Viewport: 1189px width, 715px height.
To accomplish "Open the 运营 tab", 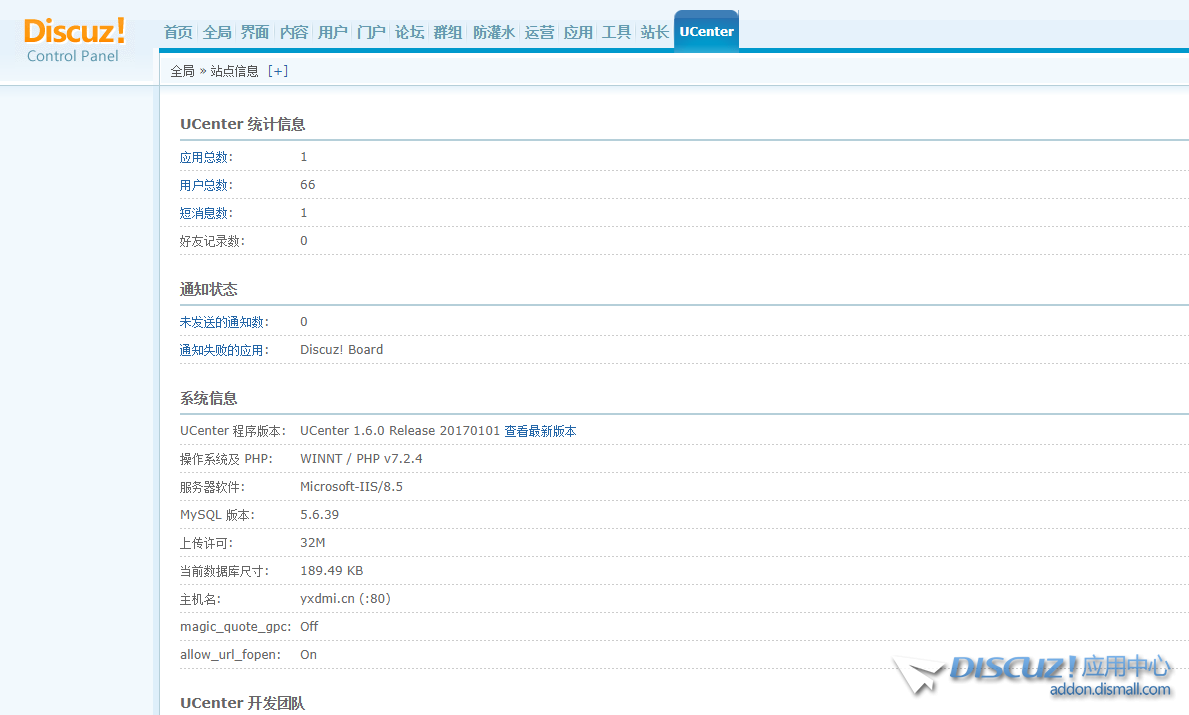I will click(539, 32).
